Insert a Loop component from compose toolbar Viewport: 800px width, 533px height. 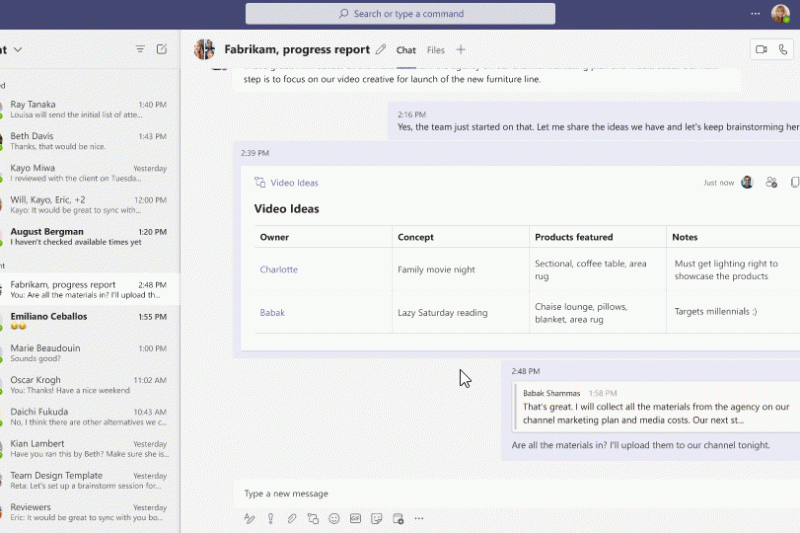313,519
